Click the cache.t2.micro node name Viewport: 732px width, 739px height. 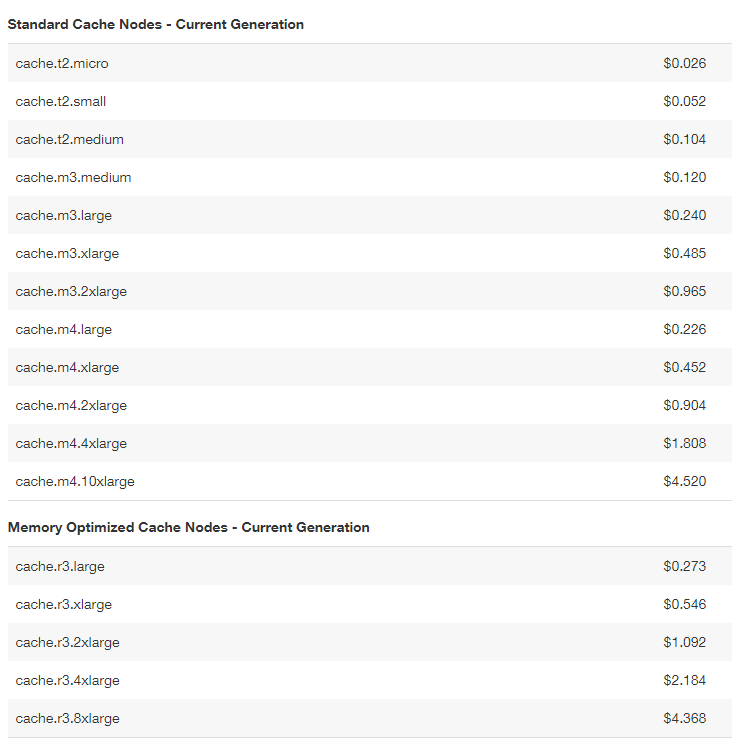point(62,63)
